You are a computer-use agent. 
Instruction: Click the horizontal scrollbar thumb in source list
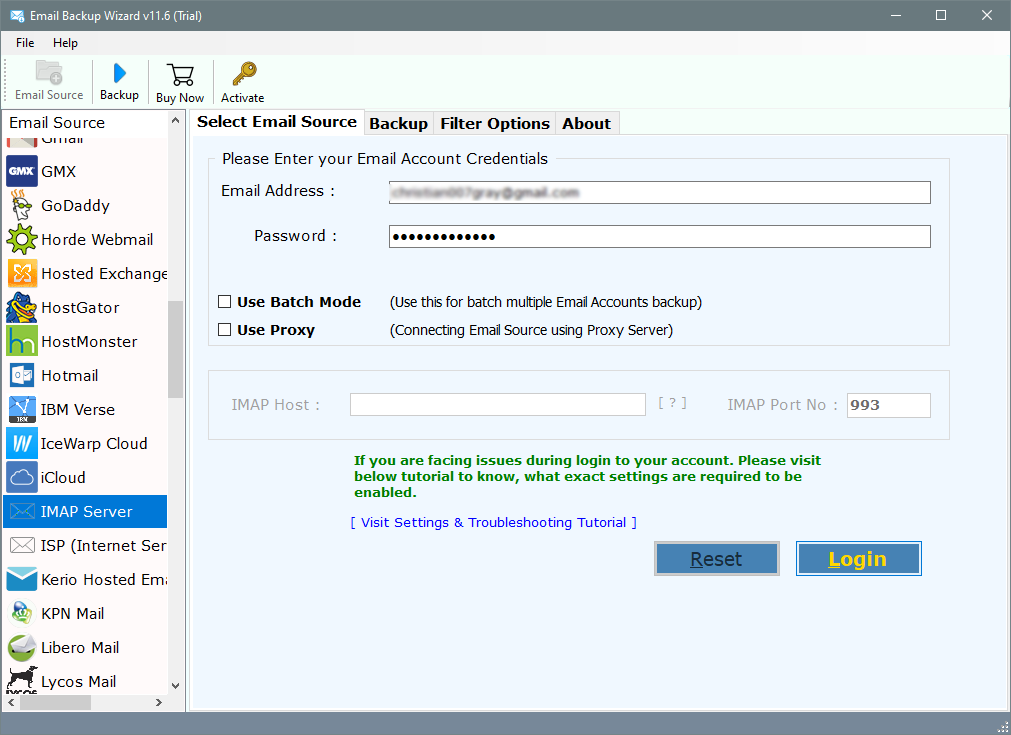55,702
